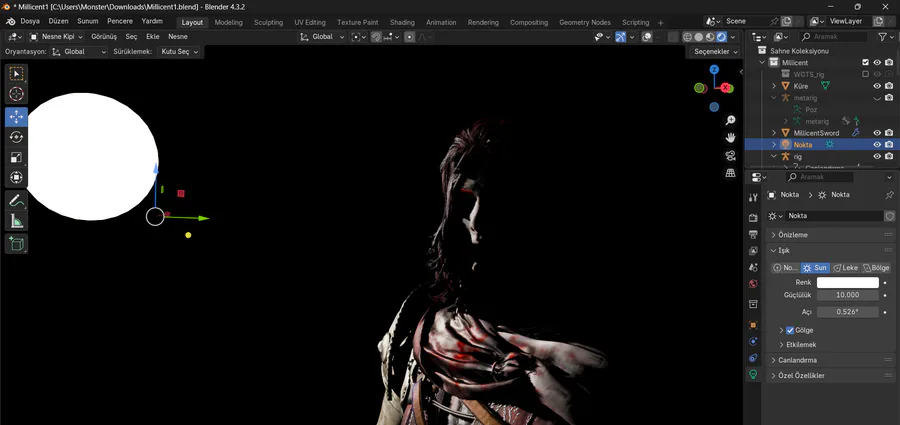Open the Kutu Seç drag dropdown
This screenshot has width=900, height=425.
(x=179, y=52)
